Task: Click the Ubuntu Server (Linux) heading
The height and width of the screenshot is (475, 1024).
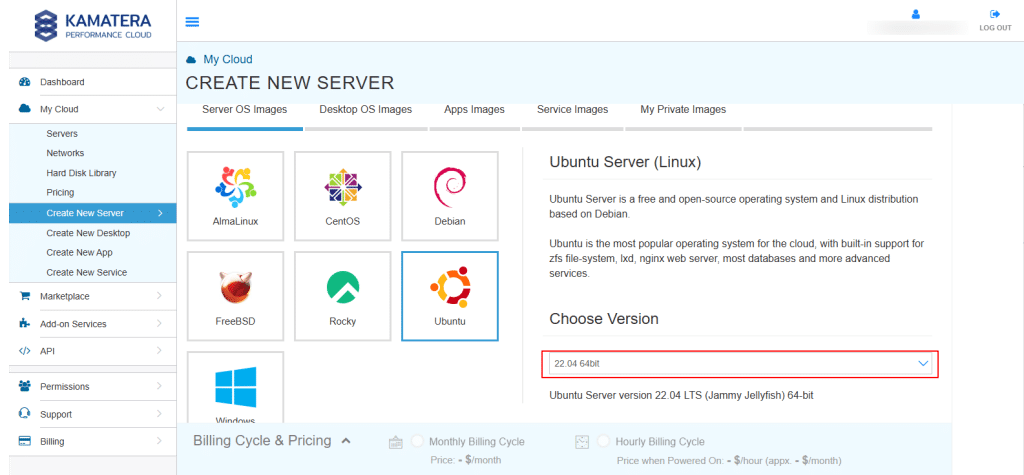Action: pos(625,162)
